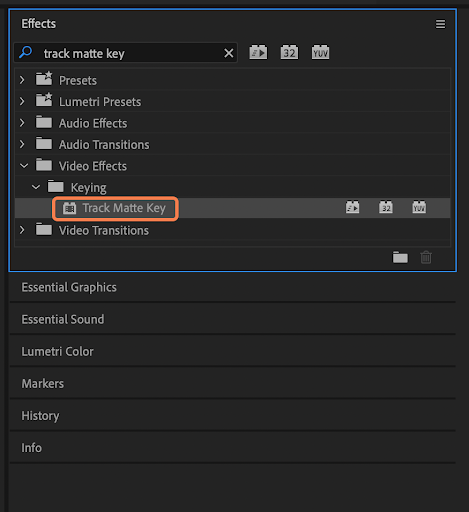
Task: Open the Lumetri Color panel tab
Action: [57, 352]
